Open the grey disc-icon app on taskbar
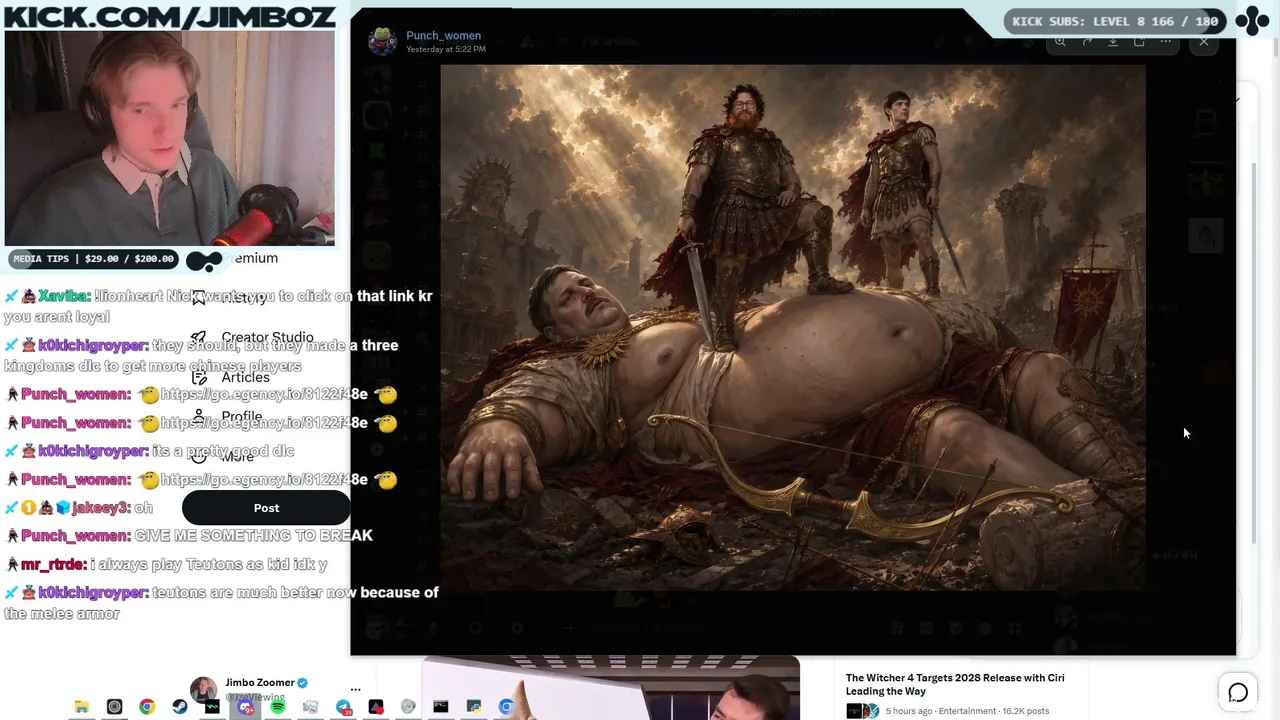This screenshot has height=720, width=1280. [408, 707]
